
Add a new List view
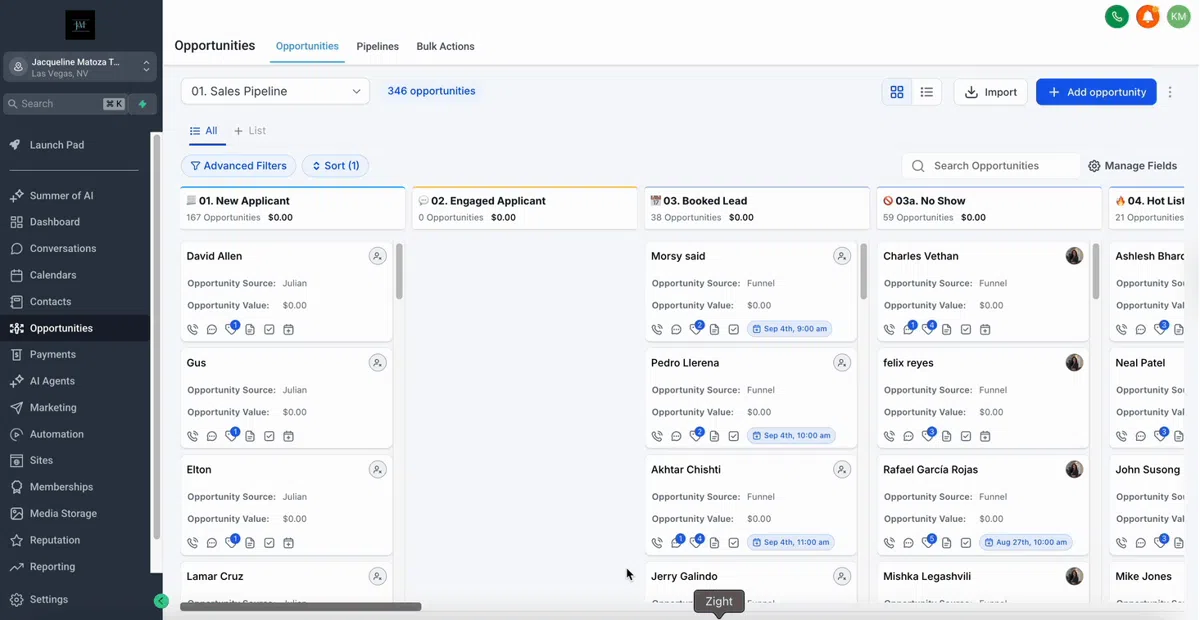[x=250, y=131]
